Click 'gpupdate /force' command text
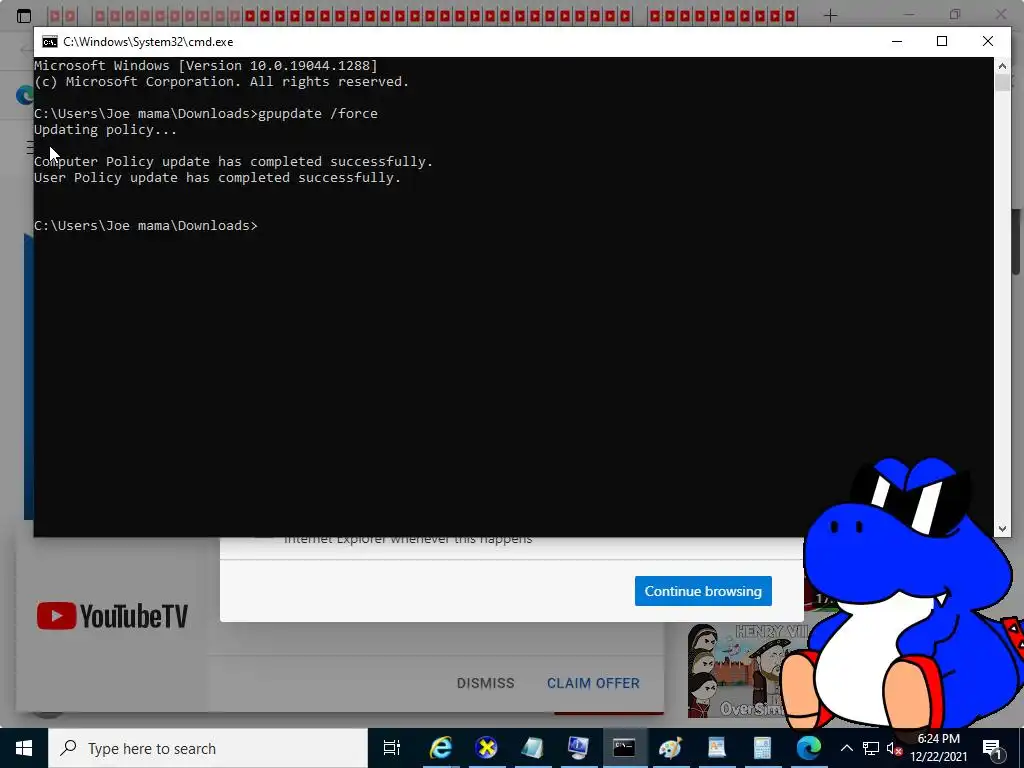1024x768 pixels. click(318, 114)
